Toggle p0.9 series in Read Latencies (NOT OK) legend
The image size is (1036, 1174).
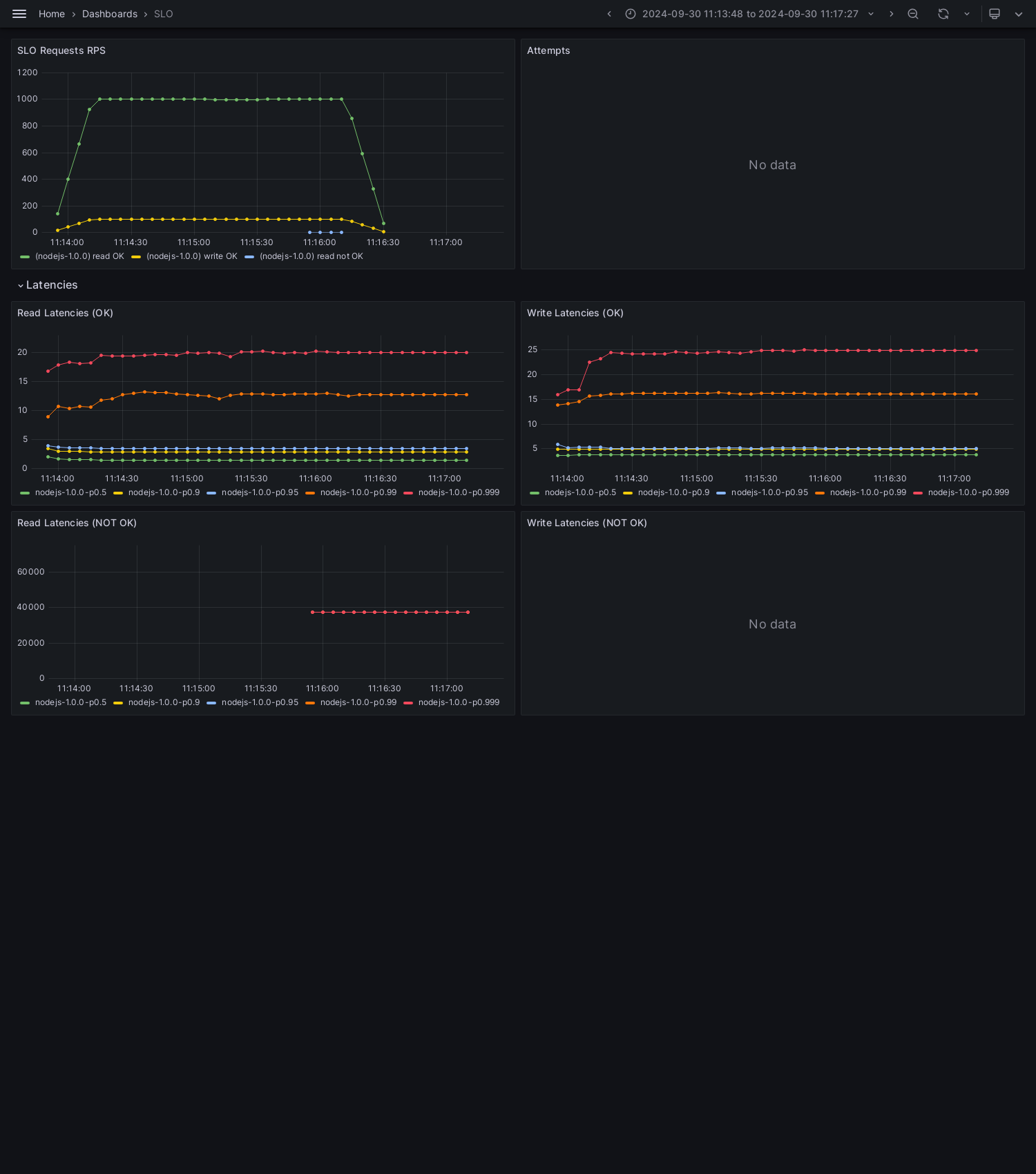164,702
